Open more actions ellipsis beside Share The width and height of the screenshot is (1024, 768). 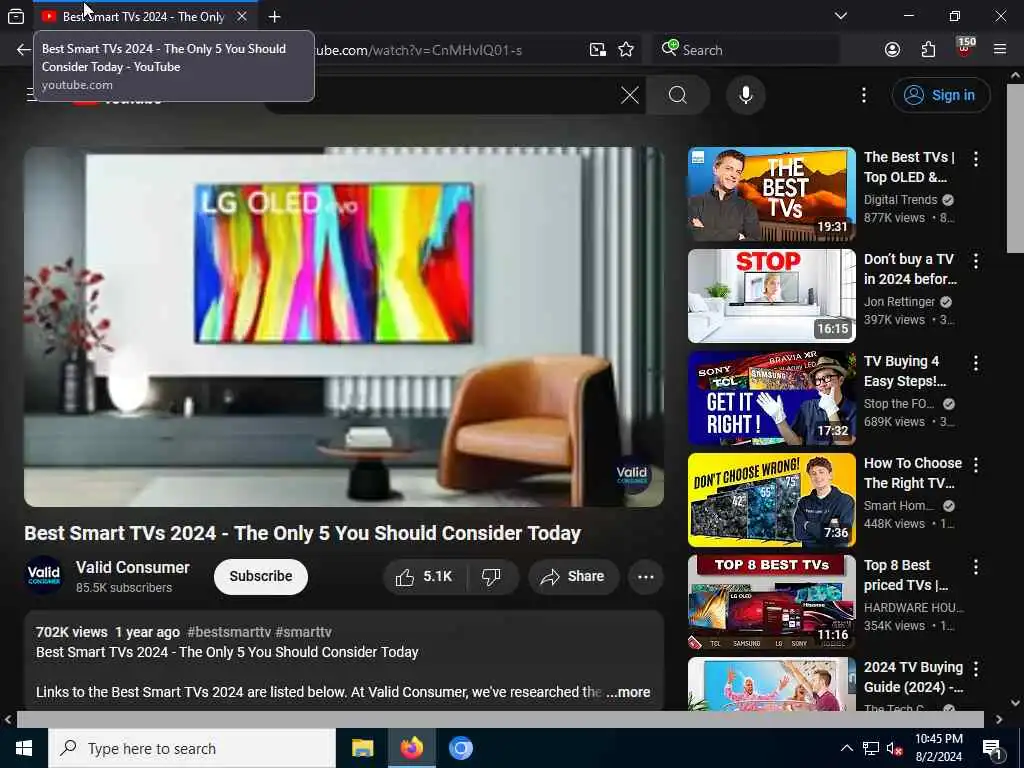(645, 577)
